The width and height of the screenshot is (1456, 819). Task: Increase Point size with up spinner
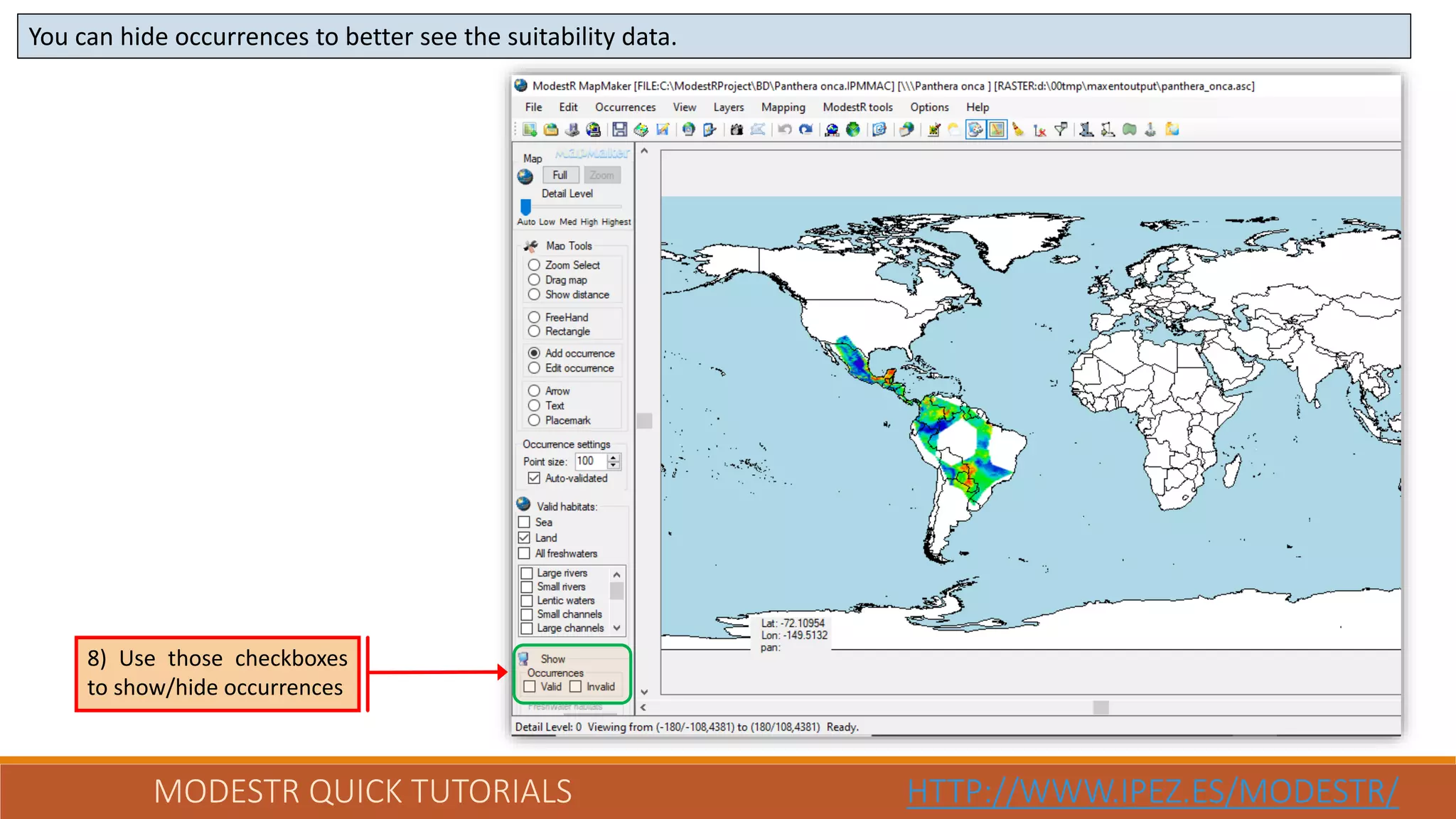pyautogui.click(x=614, y=457)
